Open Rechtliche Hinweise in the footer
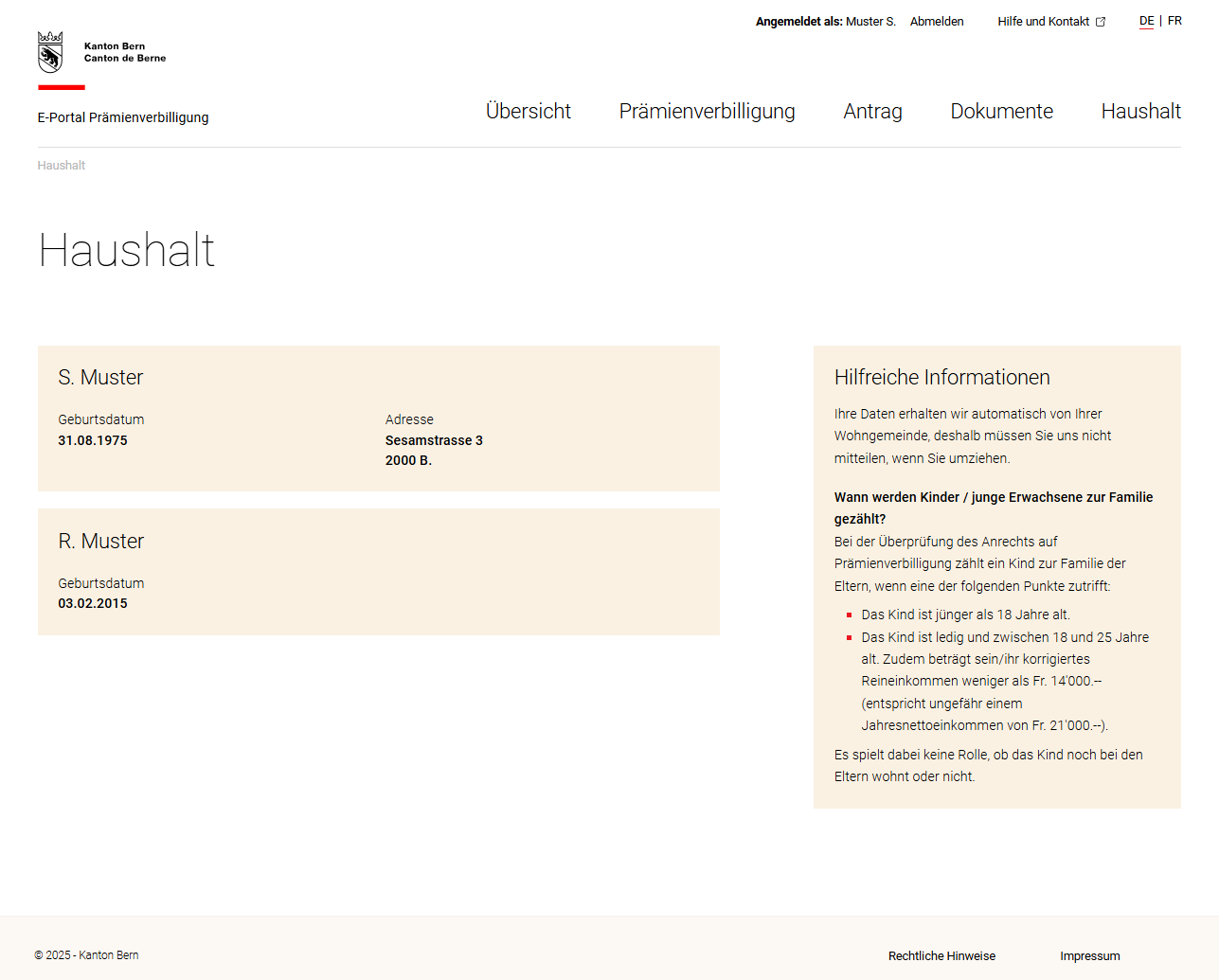This screenshot has height=980, width=1219. 941,956
